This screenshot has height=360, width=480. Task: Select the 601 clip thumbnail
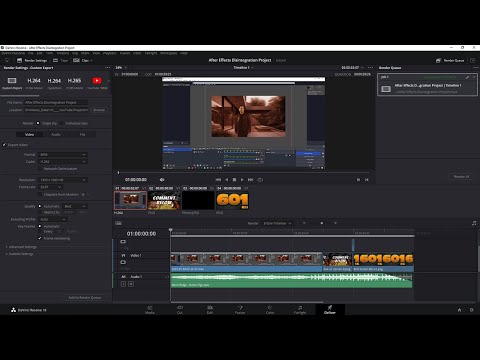[232, 200]
